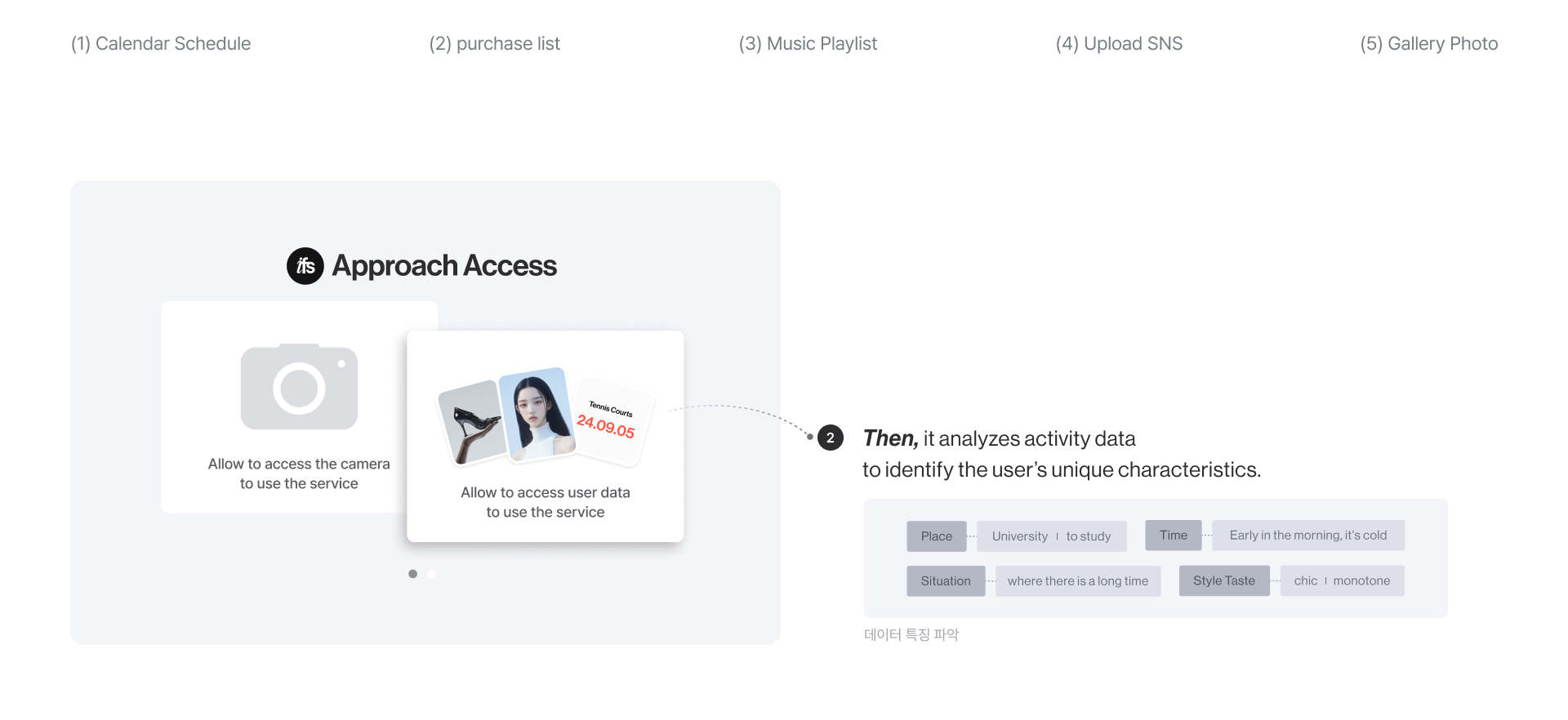The image size is (1568, 720).
Task: Switch to the Gallery Photo tab
Action: tap(1429, 44)
